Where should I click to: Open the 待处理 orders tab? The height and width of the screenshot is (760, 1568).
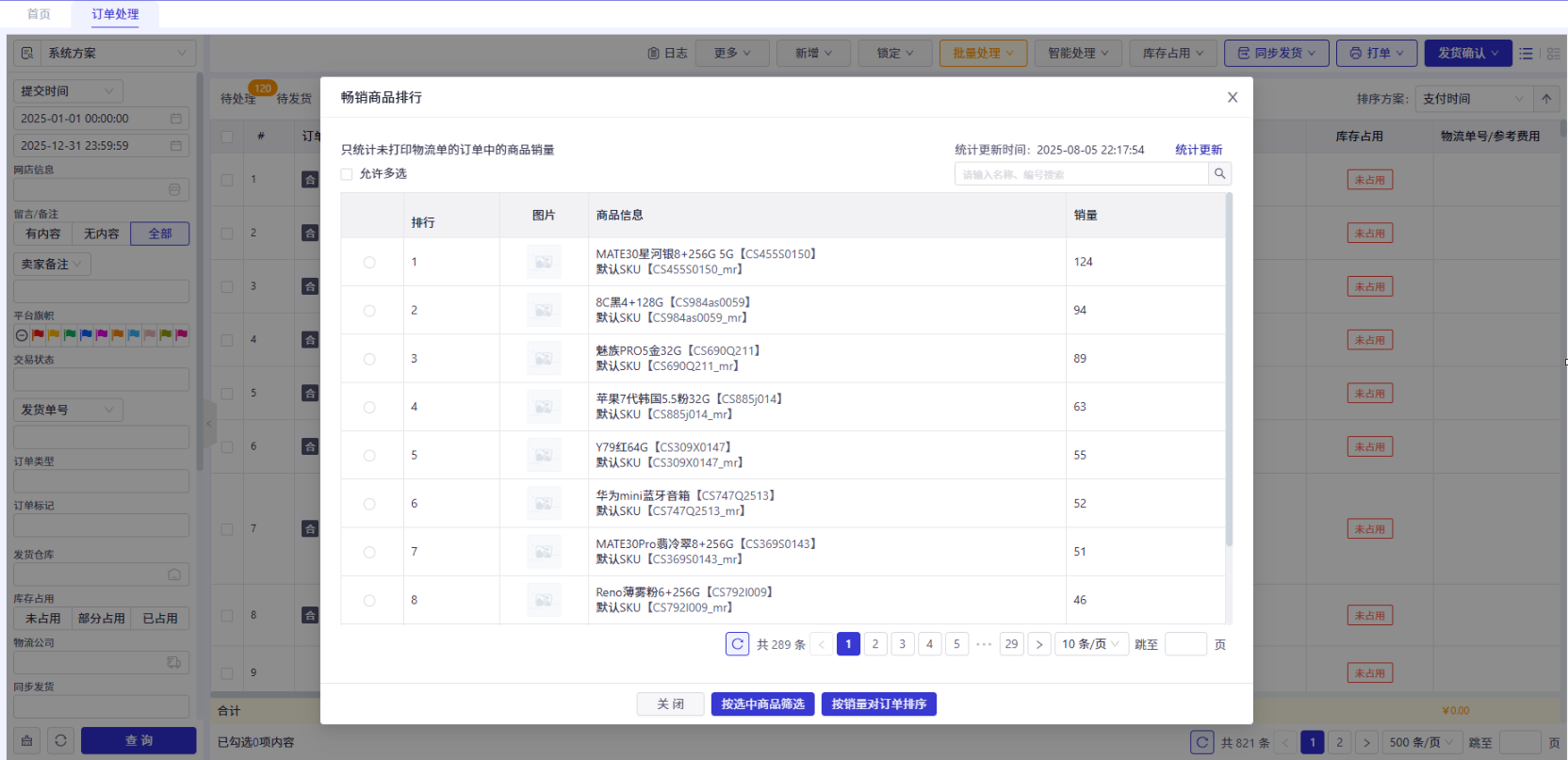point(237,99)
